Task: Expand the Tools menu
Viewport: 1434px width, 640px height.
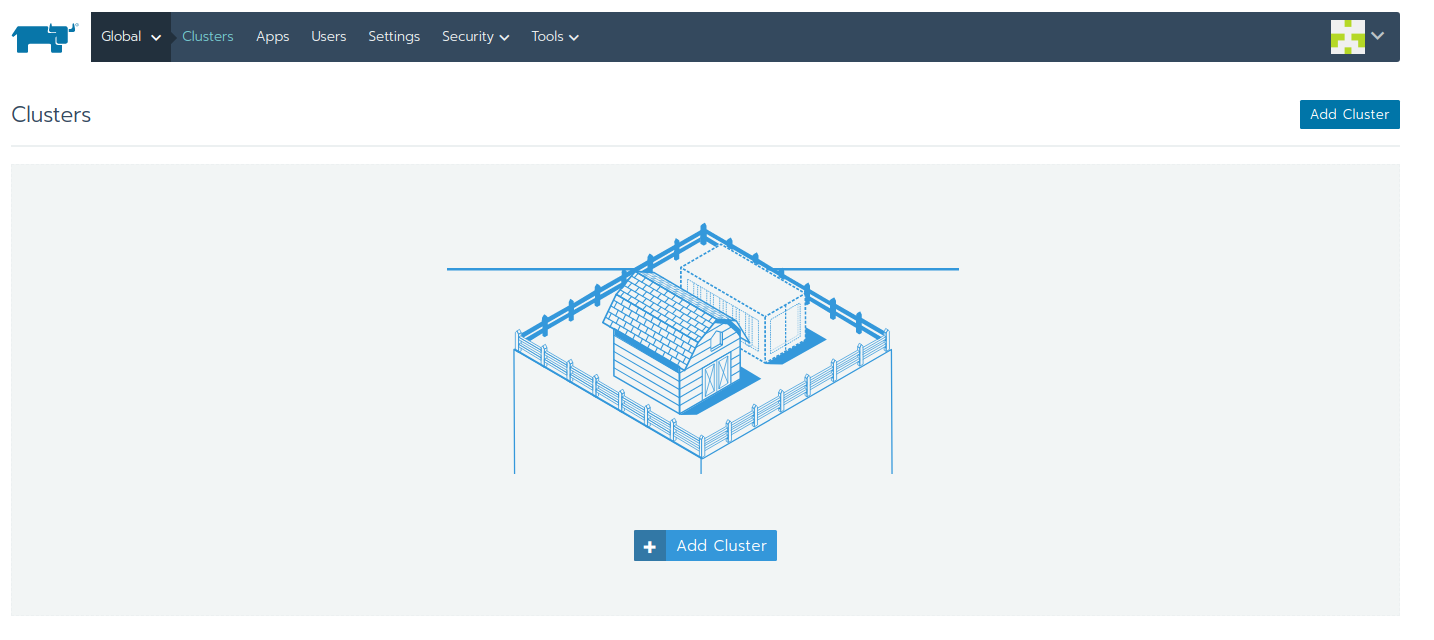Action: tap(554, 37)
